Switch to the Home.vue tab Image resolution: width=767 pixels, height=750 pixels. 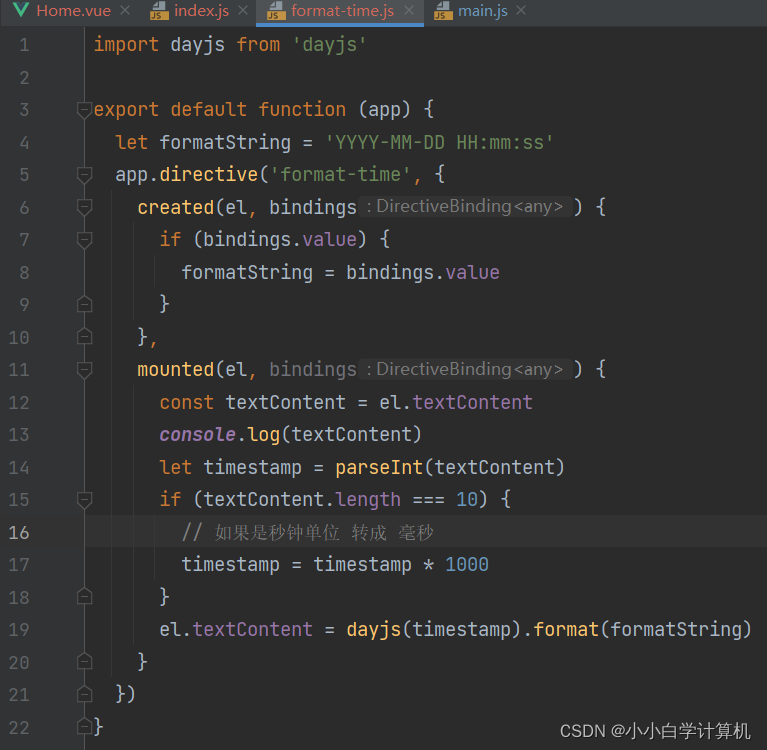[73, 10]
